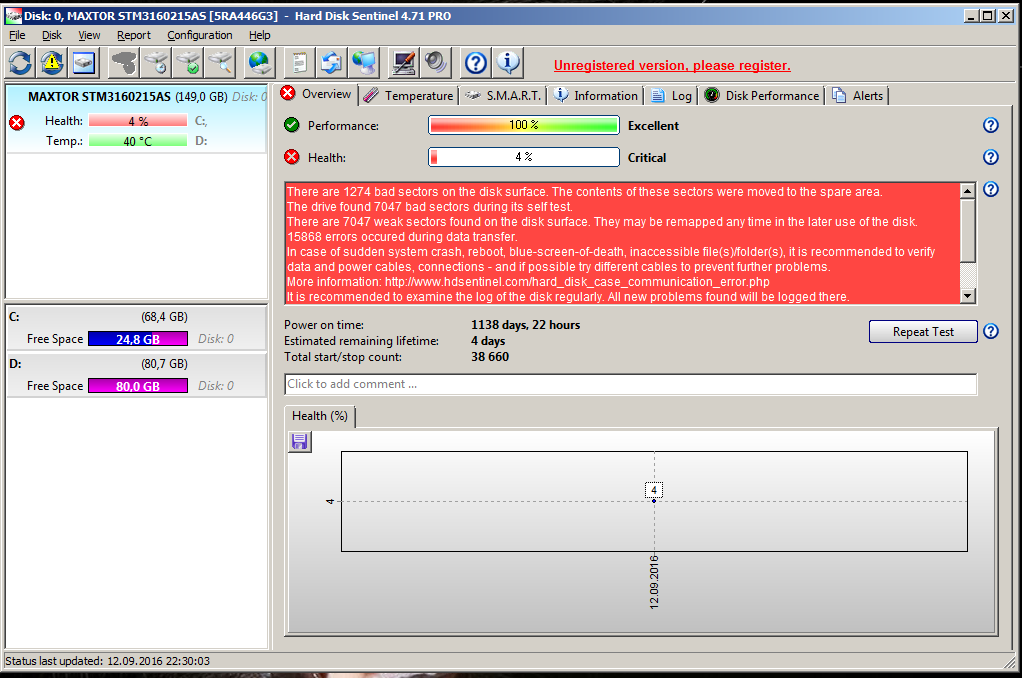Click the red critical status icon in disk list
This screenshot has height=678, width=1022.
coord(17,123)
